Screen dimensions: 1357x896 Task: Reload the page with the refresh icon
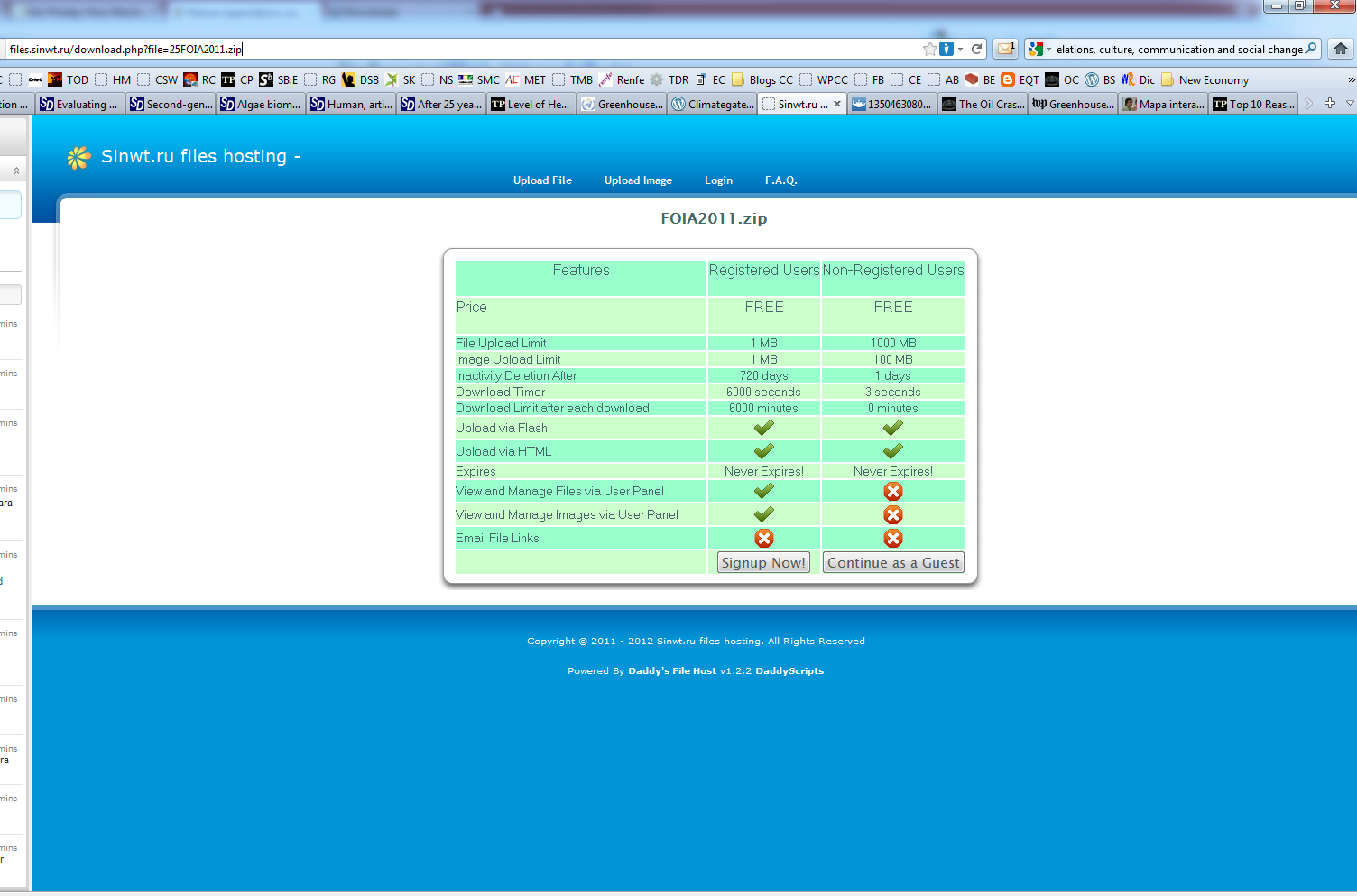pyautogui.click(x=977, y=49)
